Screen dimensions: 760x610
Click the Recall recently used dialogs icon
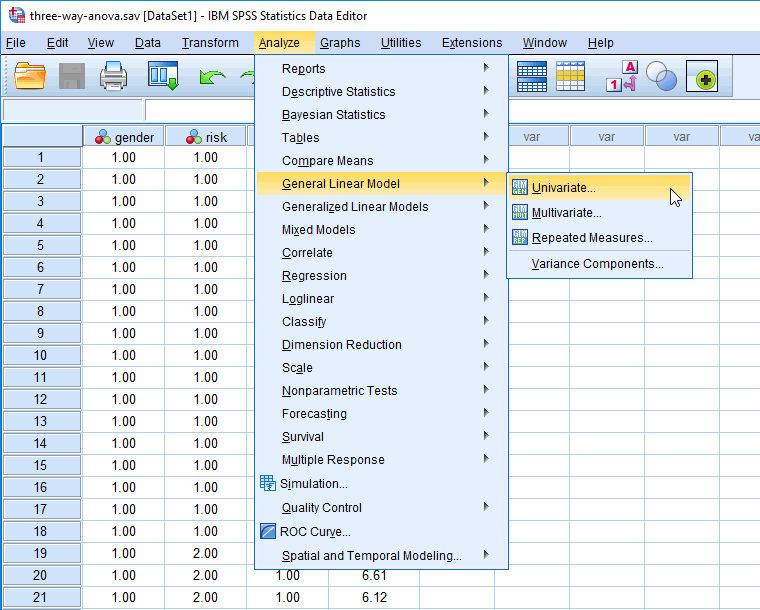[x=163, y=76]
